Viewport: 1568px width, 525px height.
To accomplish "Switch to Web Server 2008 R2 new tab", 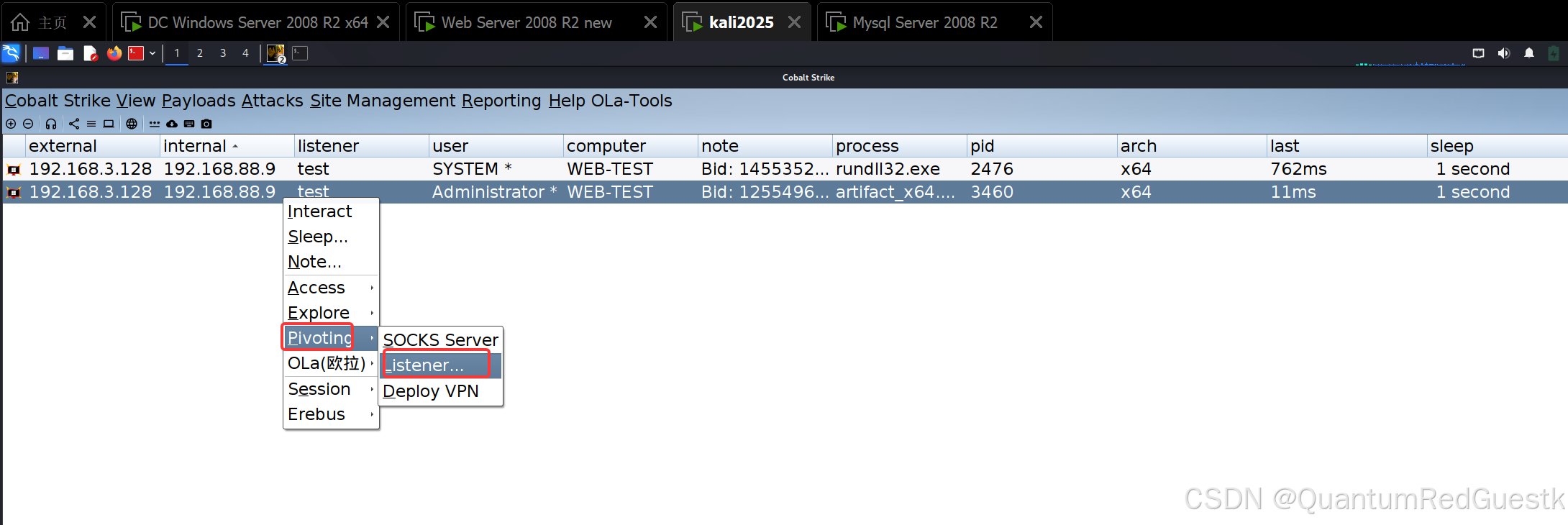I will [x=536, y=22].
